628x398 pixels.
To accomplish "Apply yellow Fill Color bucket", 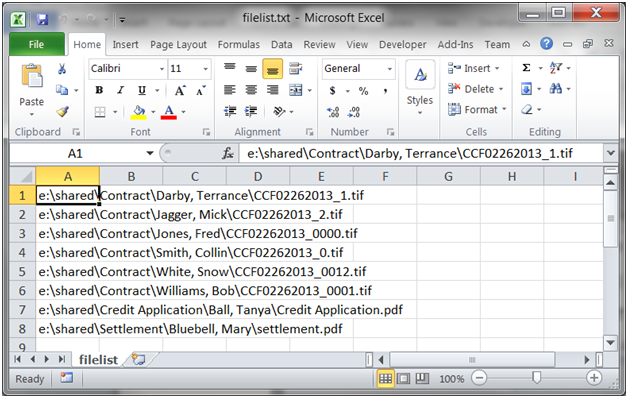I will pyautogui.click(x=139, y=112).
